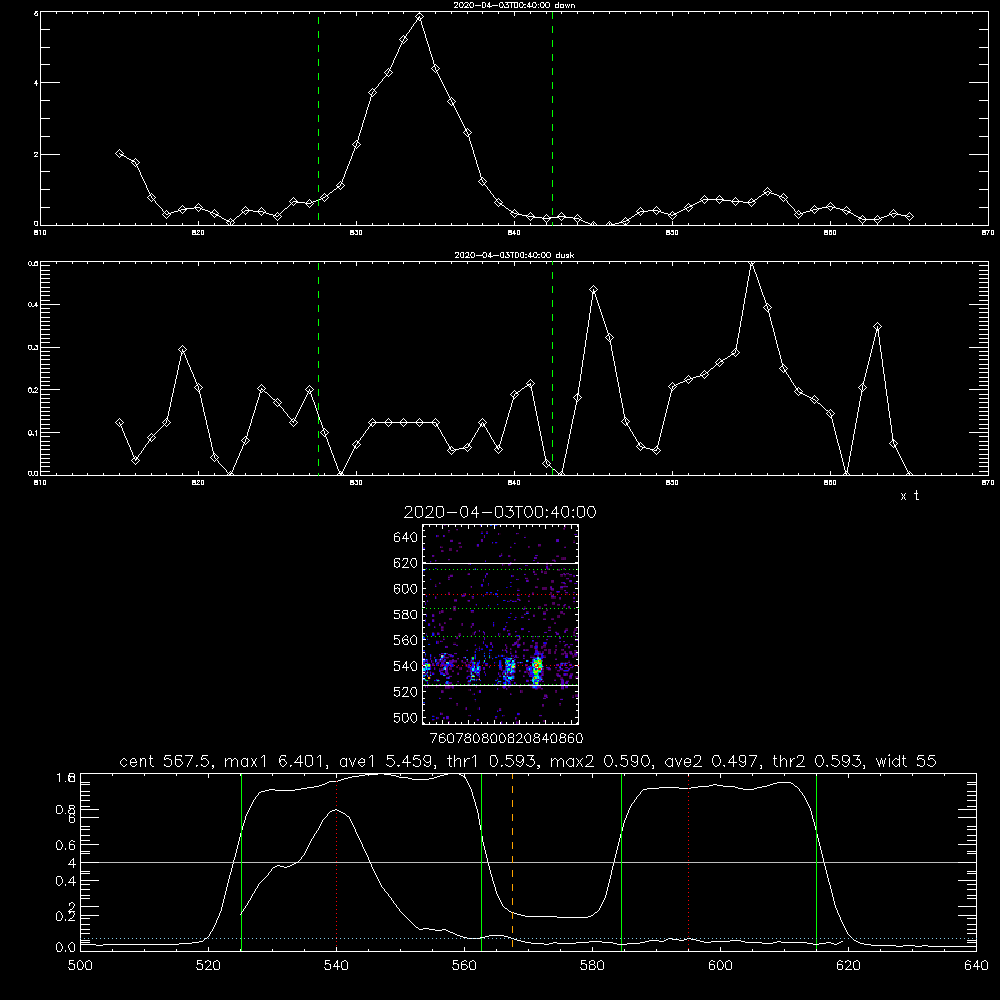Click the solid horizontal threshold line in the bottom plot
This screenshot has height=1000, width=1000.
click(x=528, y=862)
